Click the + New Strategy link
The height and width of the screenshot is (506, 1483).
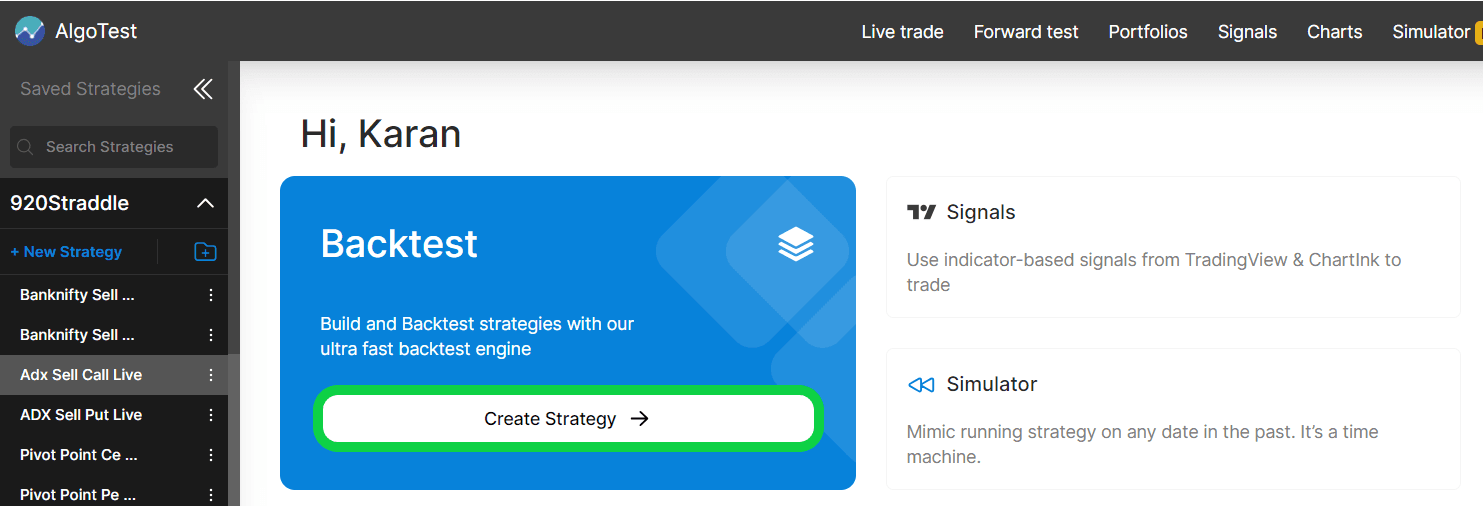[66, 252]
